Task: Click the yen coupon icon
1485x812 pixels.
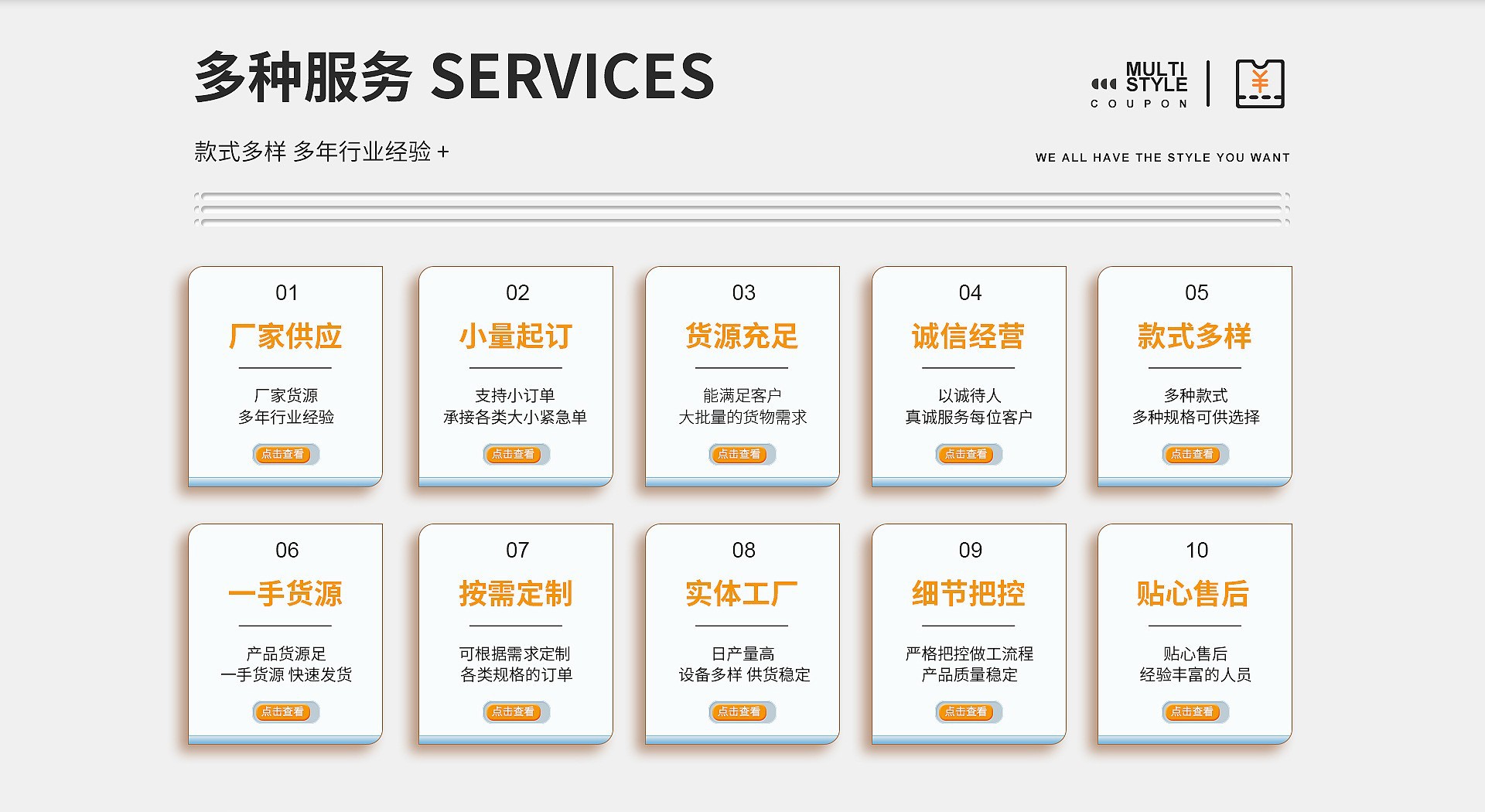Action: pos(1260,84)
